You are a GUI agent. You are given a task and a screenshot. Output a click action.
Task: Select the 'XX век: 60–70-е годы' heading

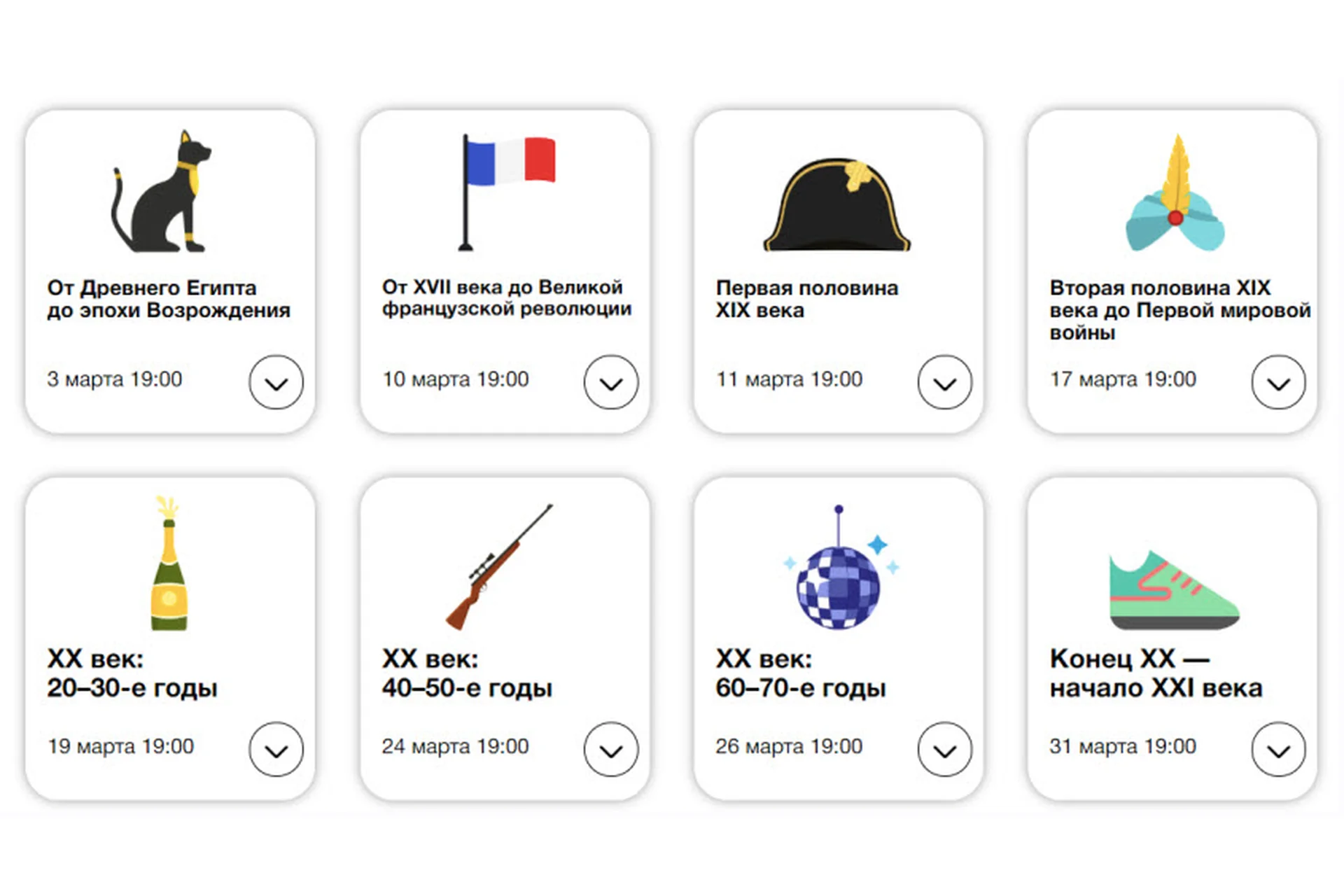click(800, 673)
